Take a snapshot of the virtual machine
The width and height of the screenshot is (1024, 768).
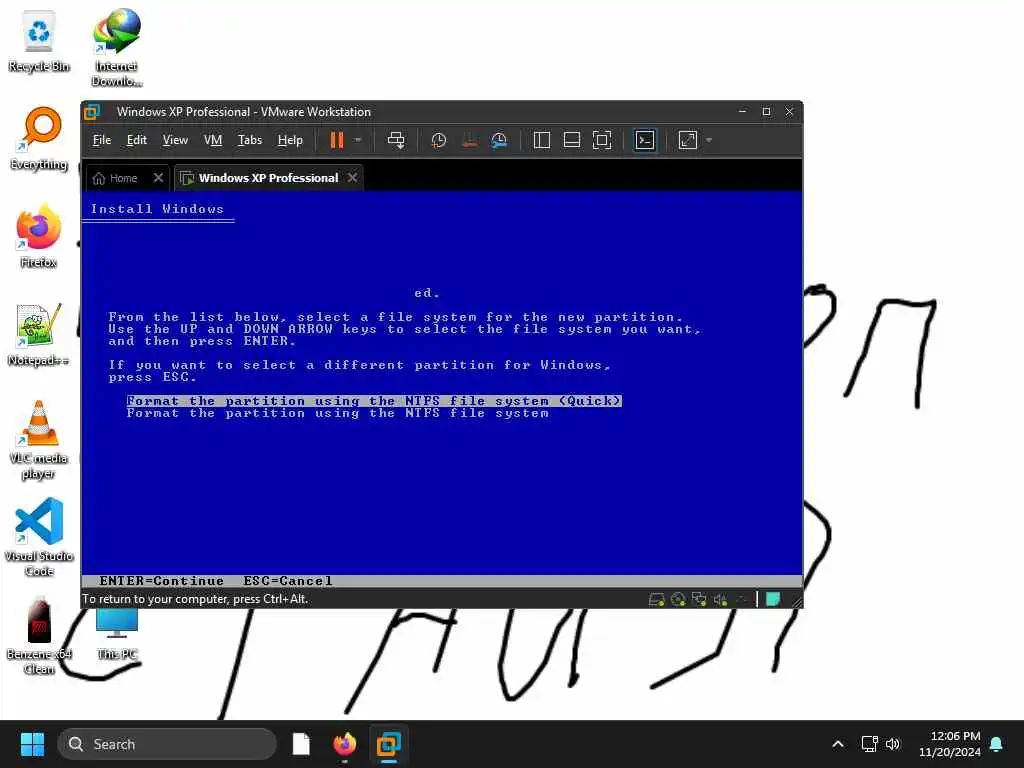(439, 140)
